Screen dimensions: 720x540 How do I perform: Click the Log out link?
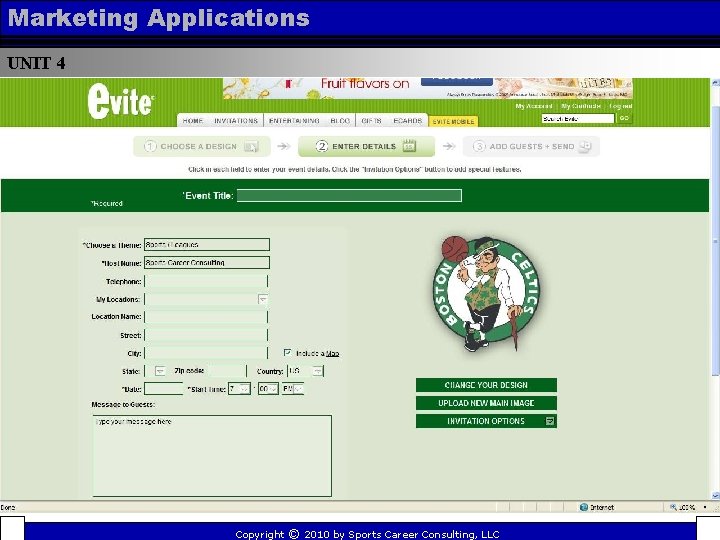tap(620, 106)
